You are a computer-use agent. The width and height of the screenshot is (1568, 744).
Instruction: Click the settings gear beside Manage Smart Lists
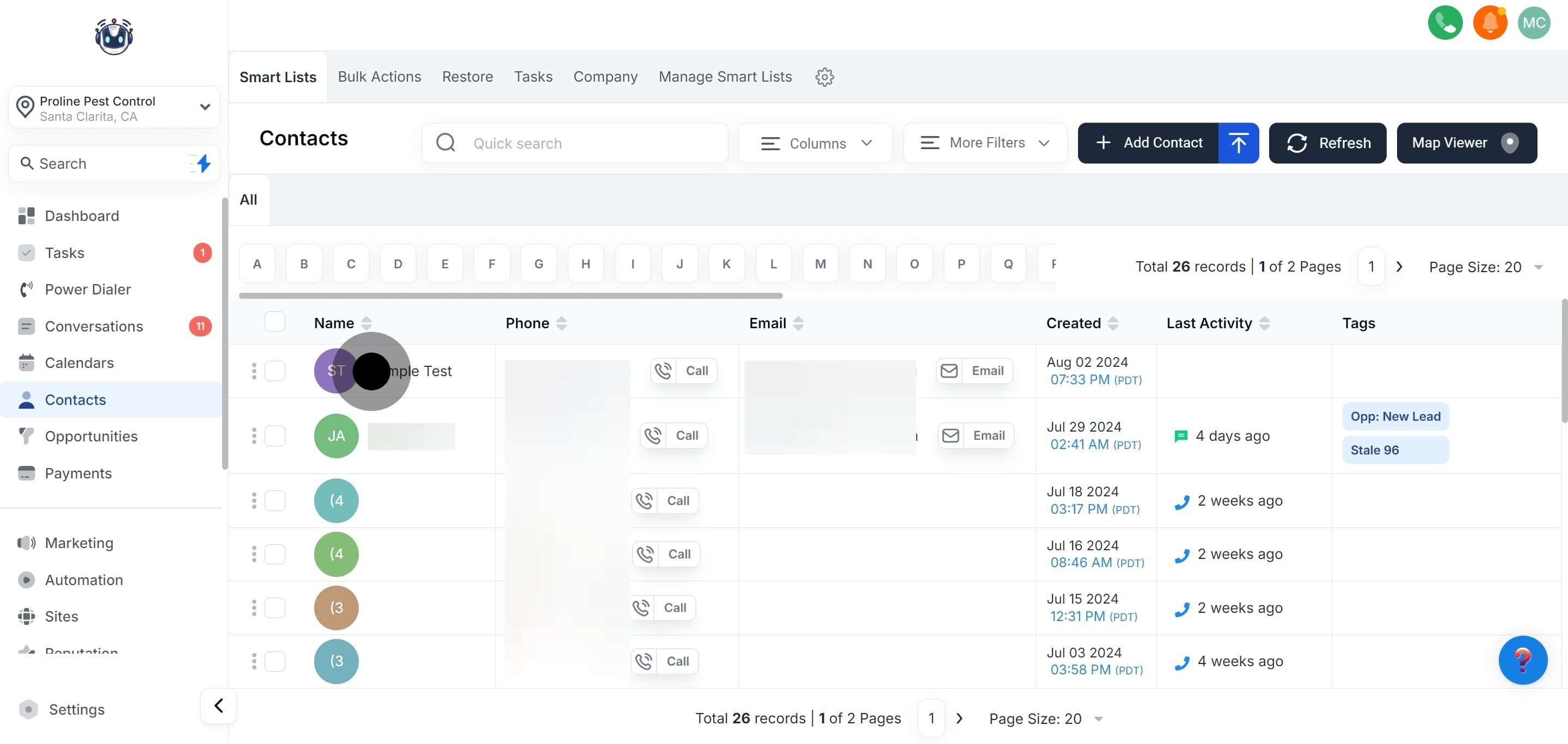click(824, 77)
